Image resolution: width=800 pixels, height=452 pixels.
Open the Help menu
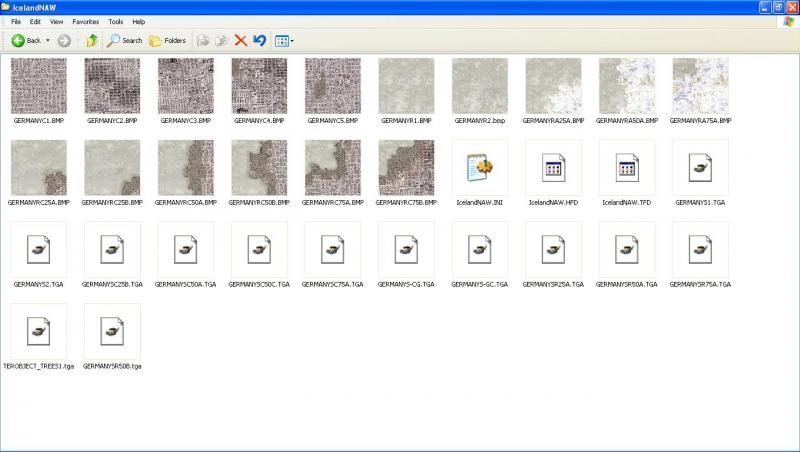(139, 22)
